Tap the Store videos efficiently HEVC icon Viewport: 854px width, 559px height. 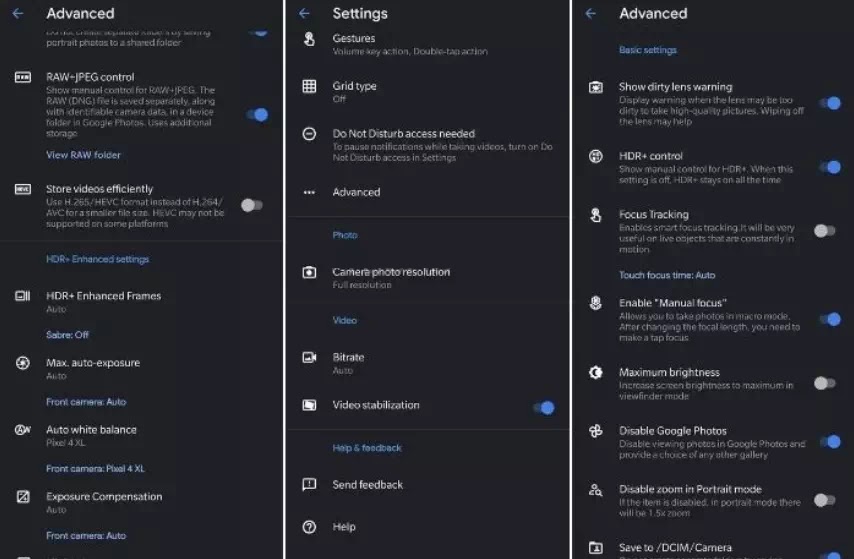click(x=22, y=189)
